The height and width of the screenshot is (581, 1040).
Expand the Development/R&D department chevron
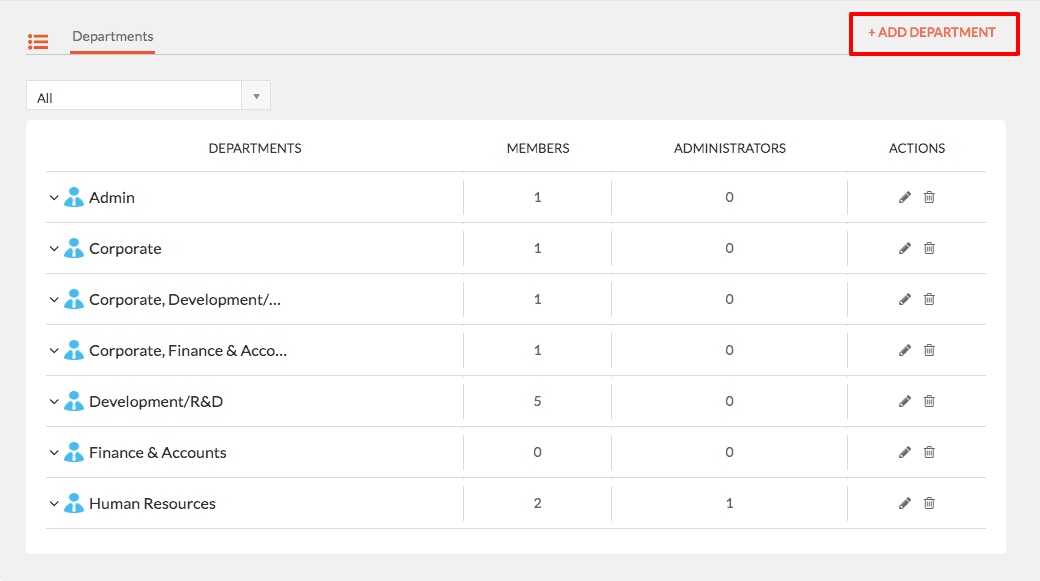coord(54,402)
